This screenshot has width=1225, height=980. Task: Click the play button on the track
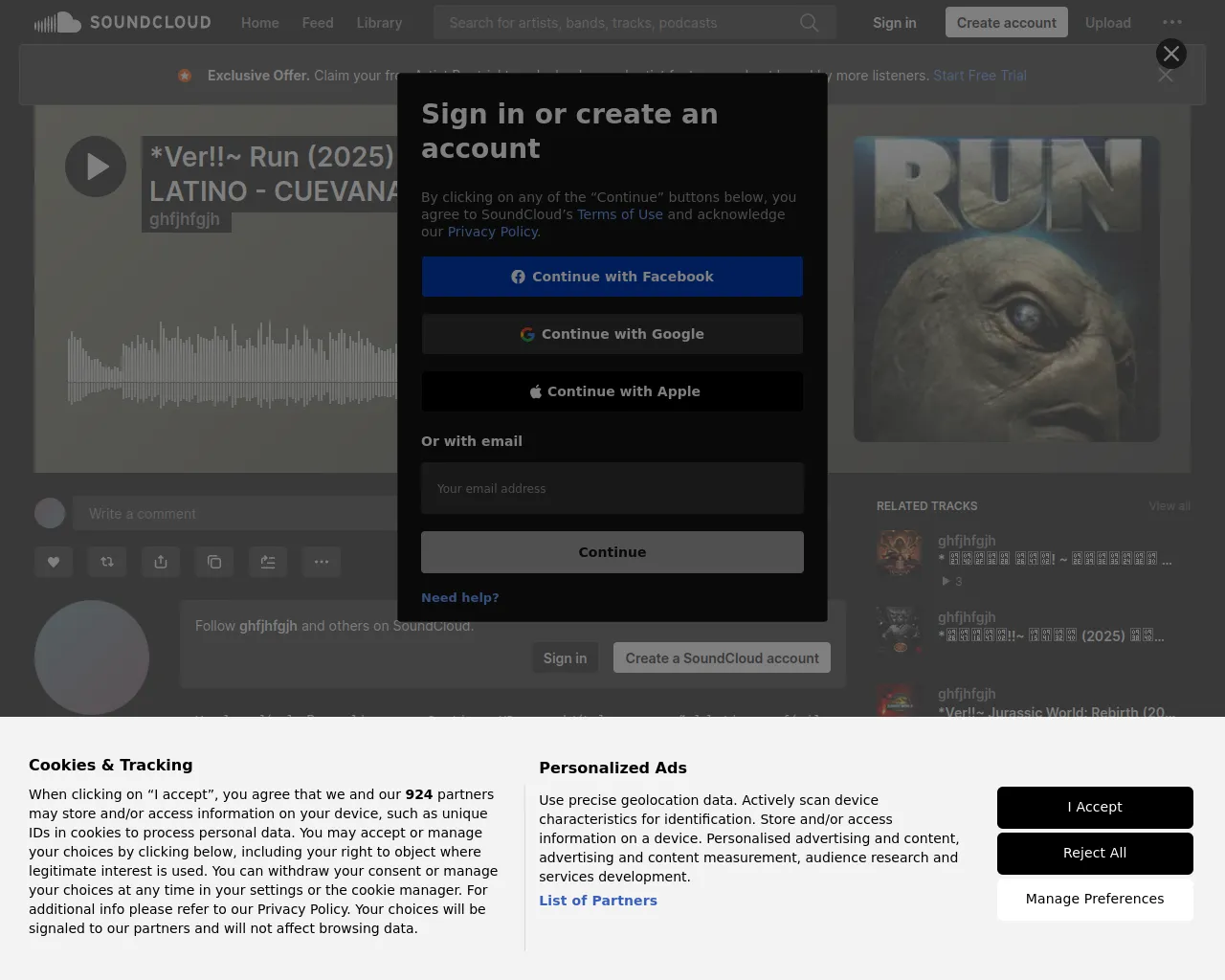[x=96, y=167]
